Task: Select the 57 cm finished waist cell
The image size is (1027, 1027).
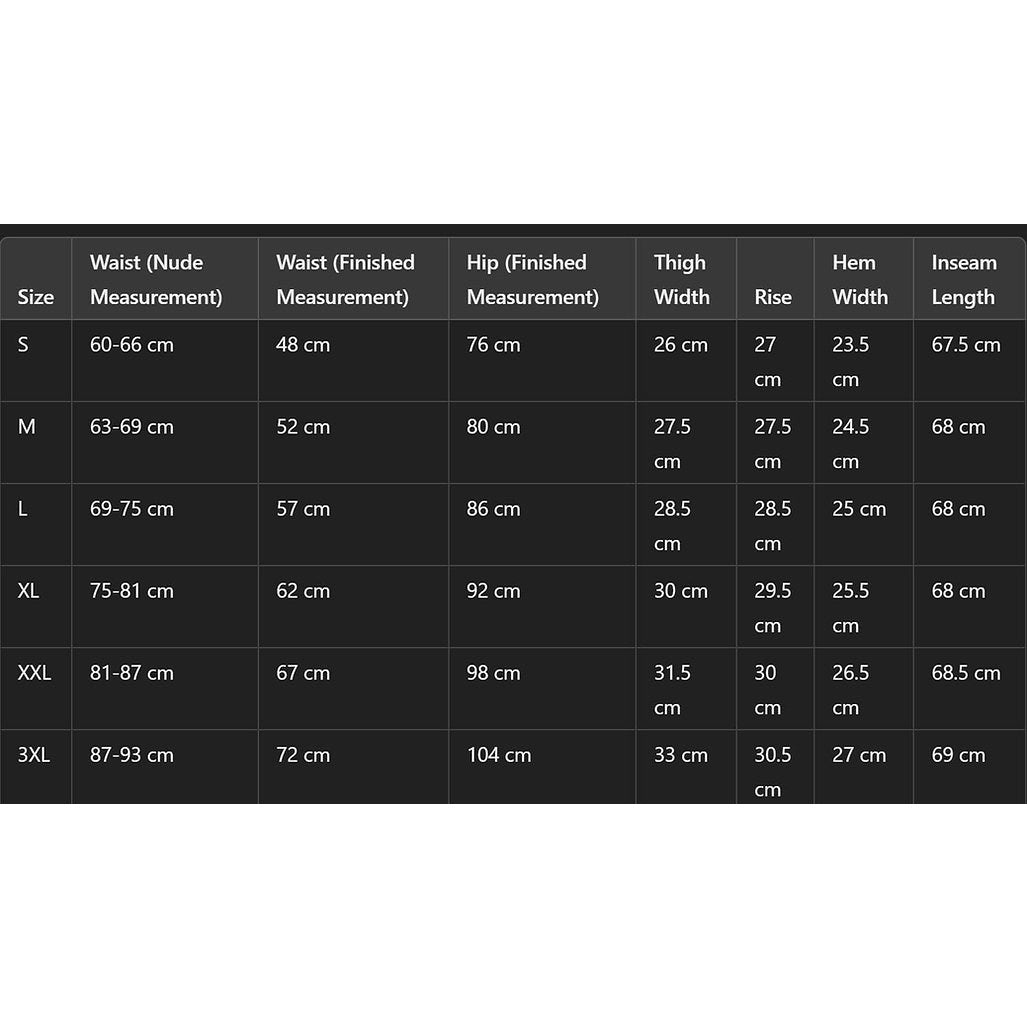Action: pyautogui.click(x=303, y=509)
